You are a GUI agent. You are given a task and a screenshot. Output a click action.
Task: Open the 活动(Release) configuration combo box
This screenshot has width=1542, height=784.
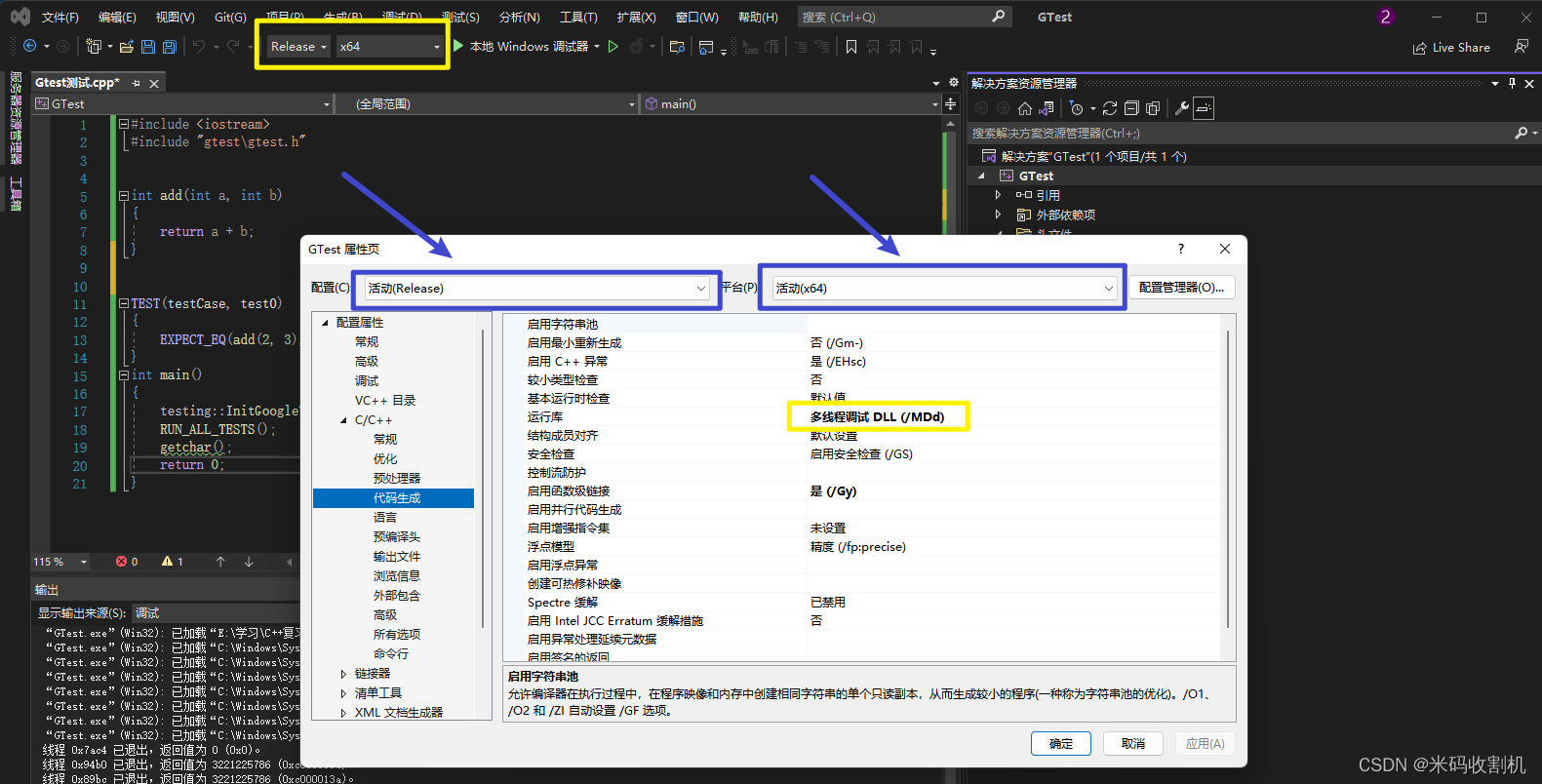(536, 288)
